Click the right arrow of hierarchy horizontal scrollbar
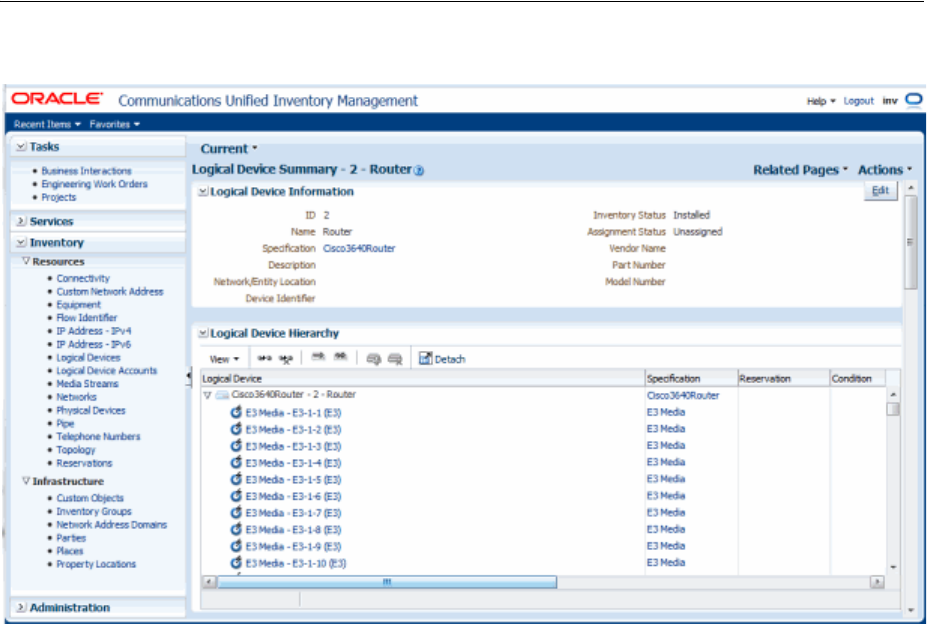The image size is (927, 624). click(877, 582)
